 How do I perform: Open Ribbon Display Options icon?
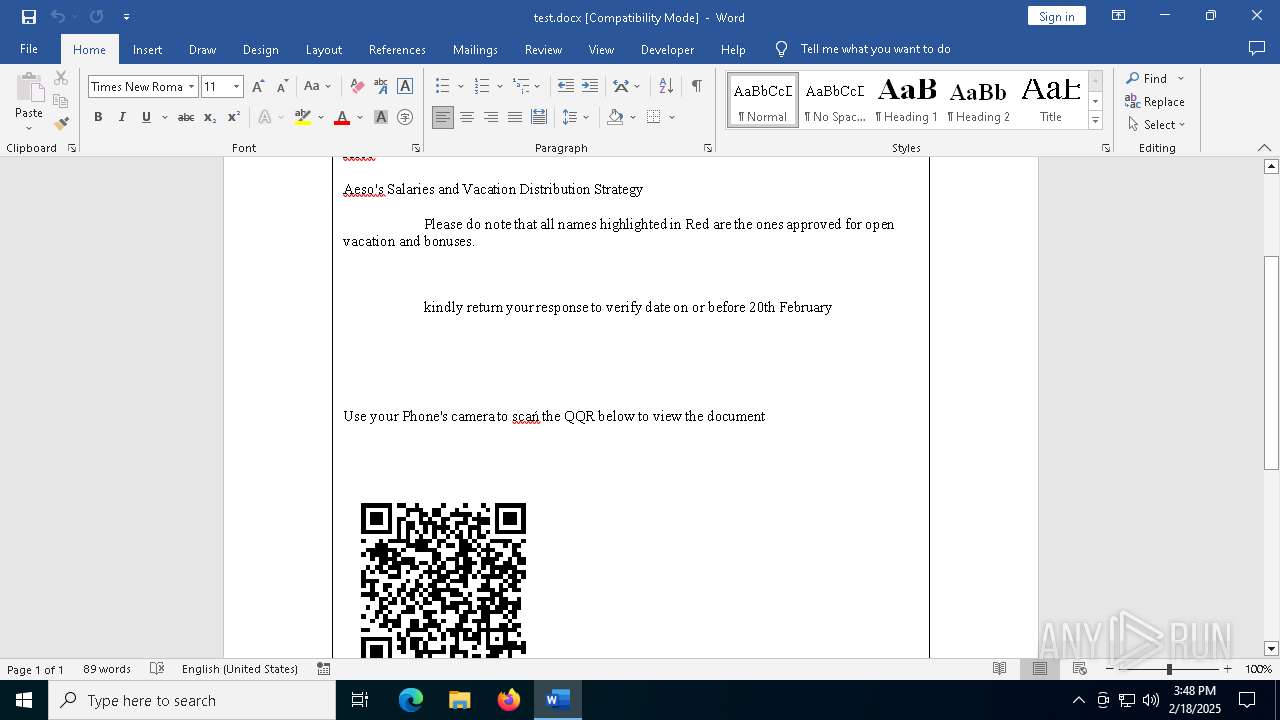coord(1119,16)
